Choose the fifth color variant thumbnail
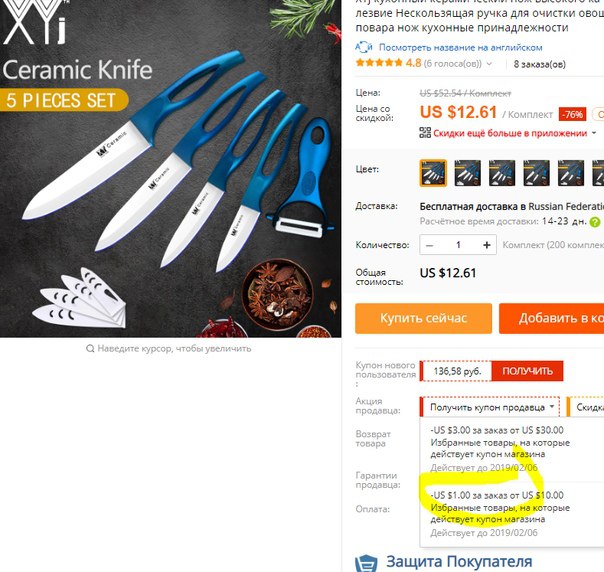The height and width of the screenshot is (572, 604). [571, 173]
